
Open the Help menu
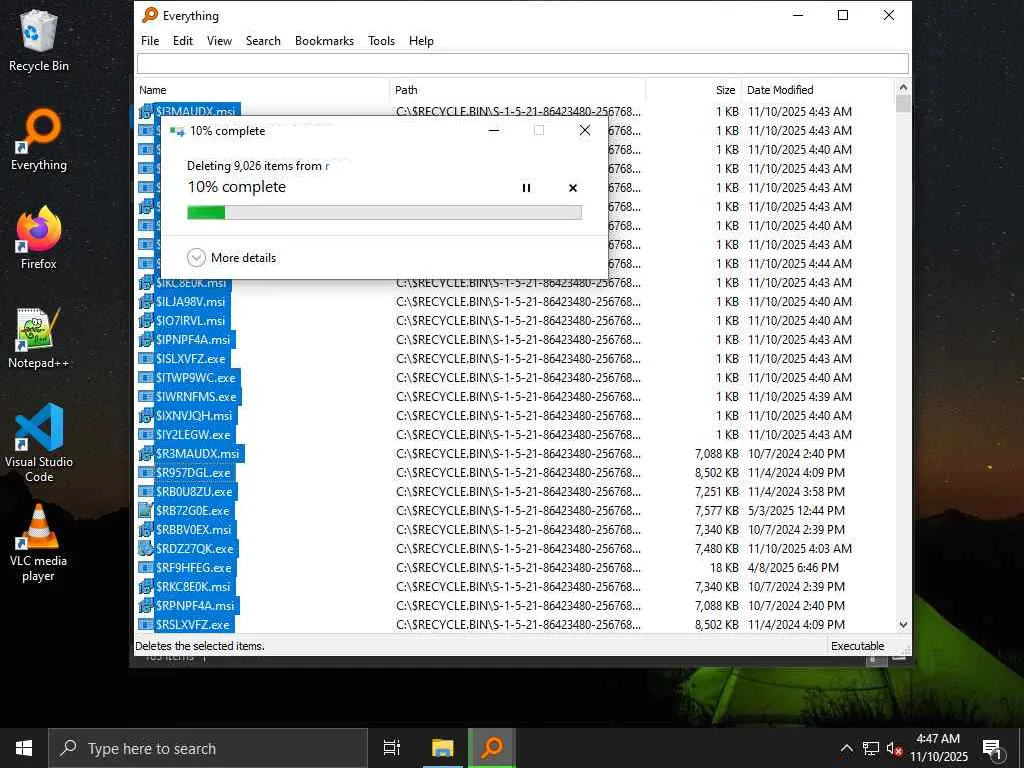[x=421, y=40]
